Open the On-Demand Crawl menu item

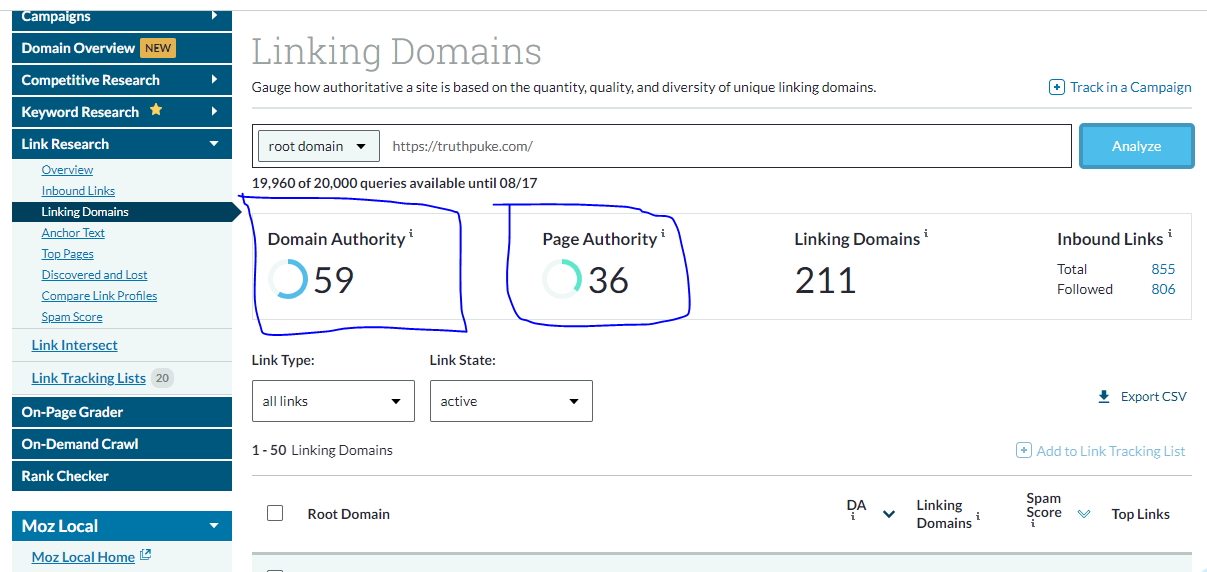[x=122, y=444]
